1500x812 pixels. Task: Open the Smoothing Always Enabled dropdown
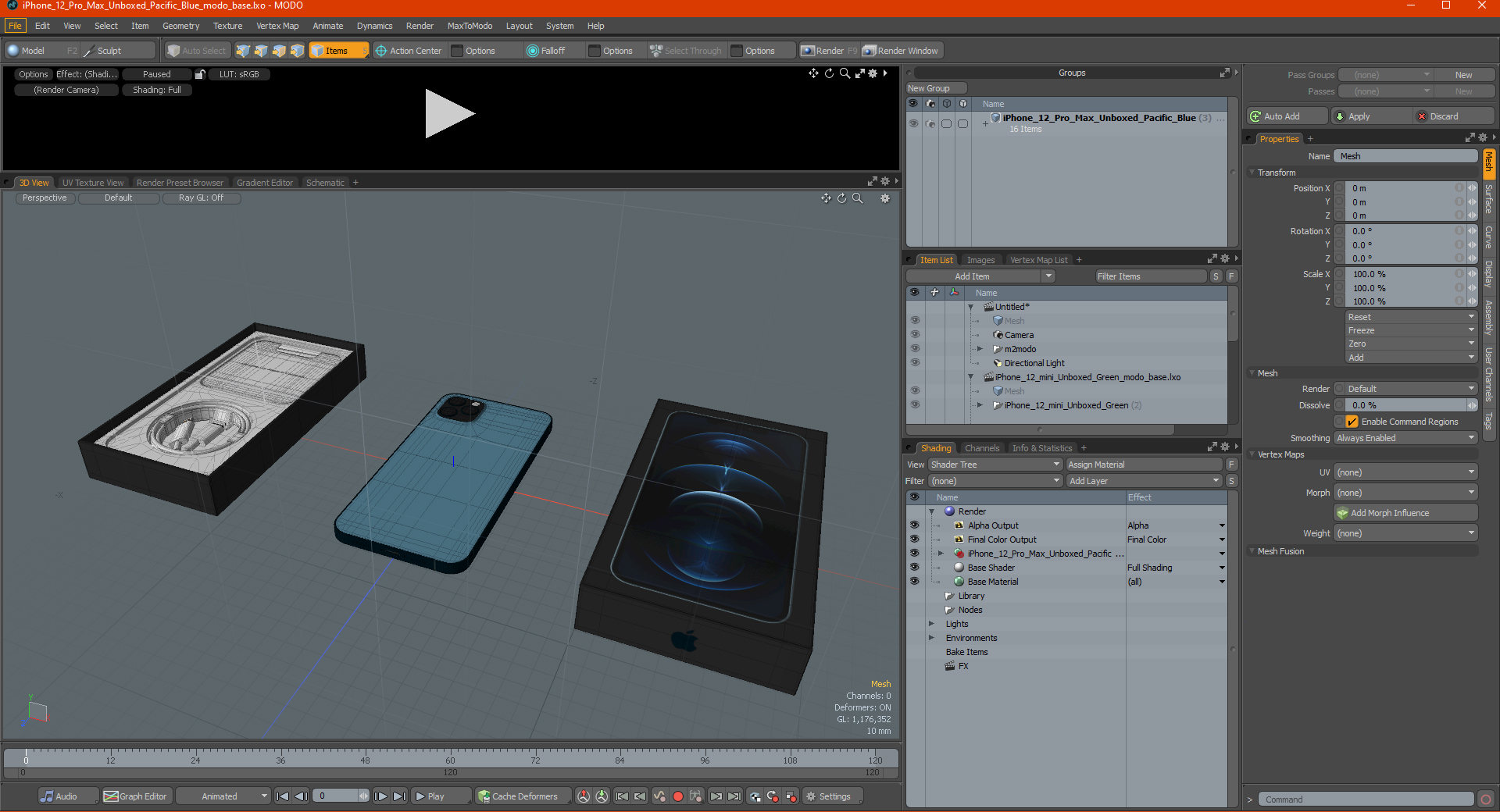pyautogui.click(x=1405, y=438)
